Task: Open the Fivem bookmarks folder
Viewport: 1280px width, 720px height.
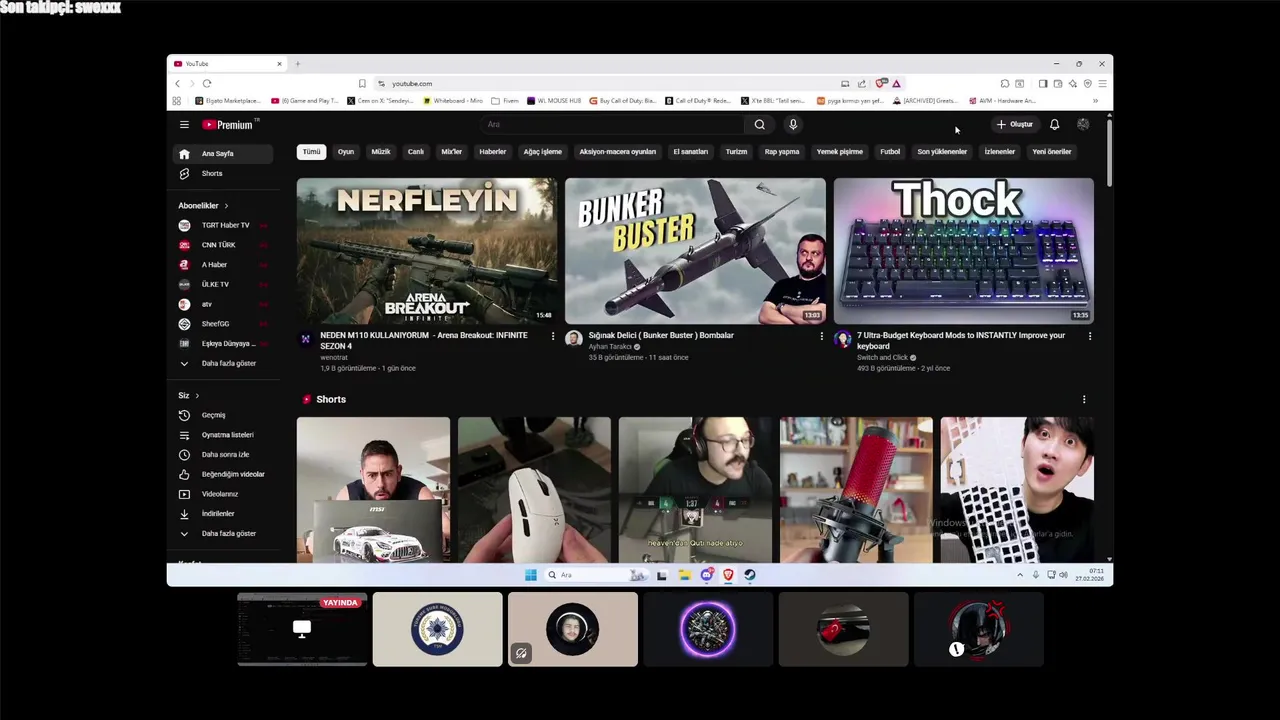Action: [506, 101]
